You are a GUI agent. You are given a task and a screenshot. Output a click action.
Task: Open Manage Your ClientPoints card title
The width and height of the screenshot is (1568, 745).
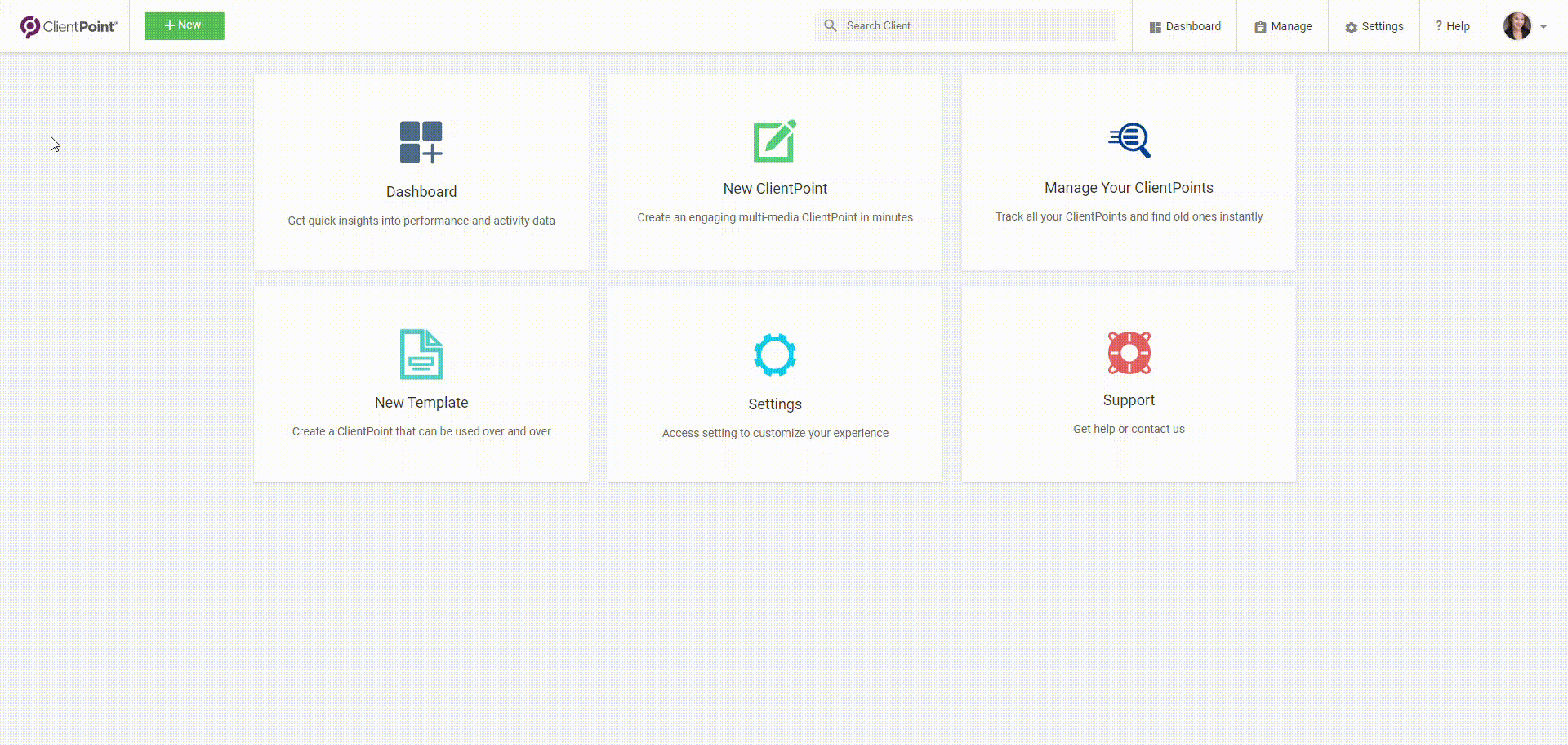click(x=1129, y=188)
